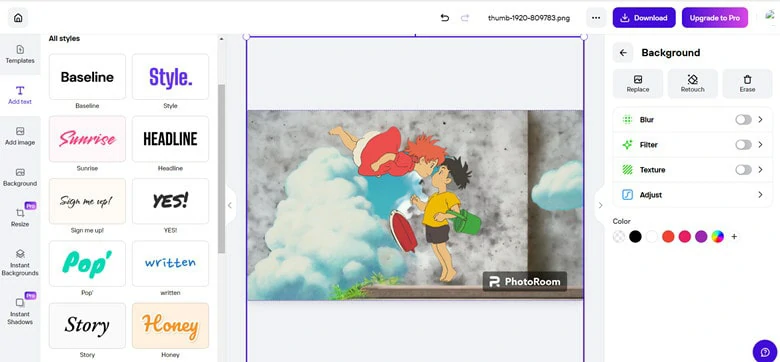Choose the written text style
Viewport: 780px width, 362px height.
click(x=170, y=264)
